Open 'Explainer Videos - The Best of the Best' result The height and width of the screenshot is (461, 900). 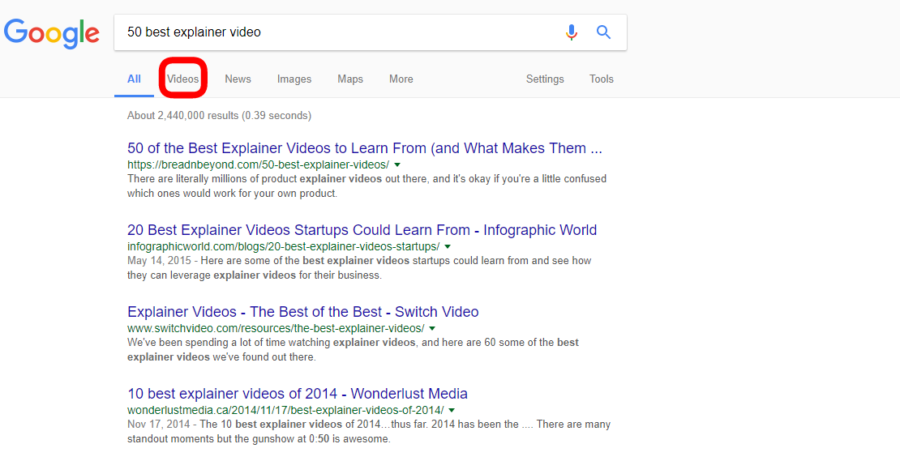click(x=302, y=312)
